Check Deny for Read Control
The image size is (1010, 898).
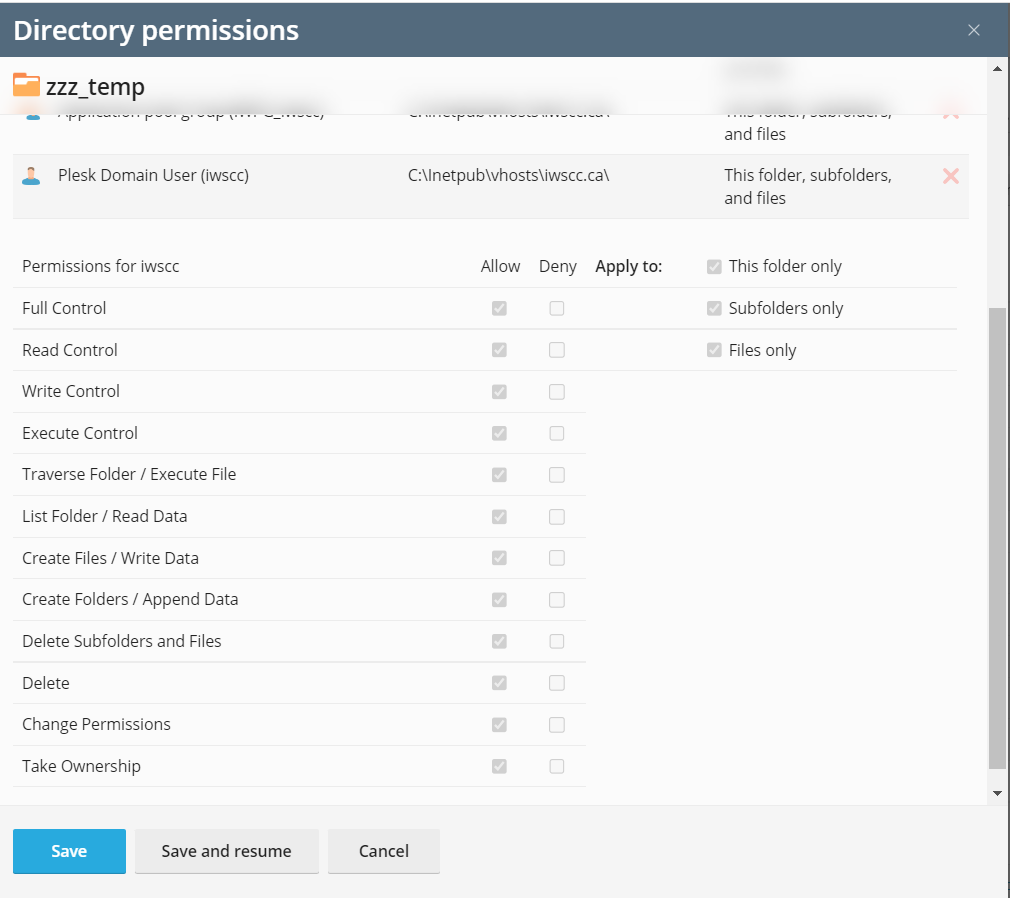coord(557,350)
